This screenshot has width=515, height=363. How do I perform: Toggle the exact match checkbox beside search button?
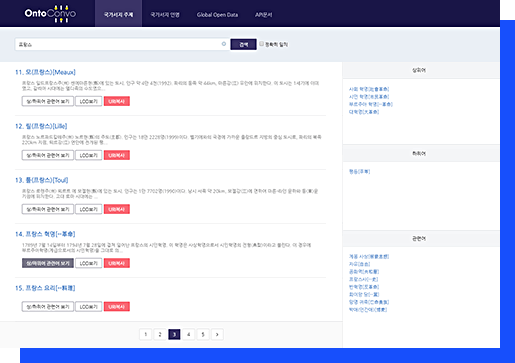262,44
